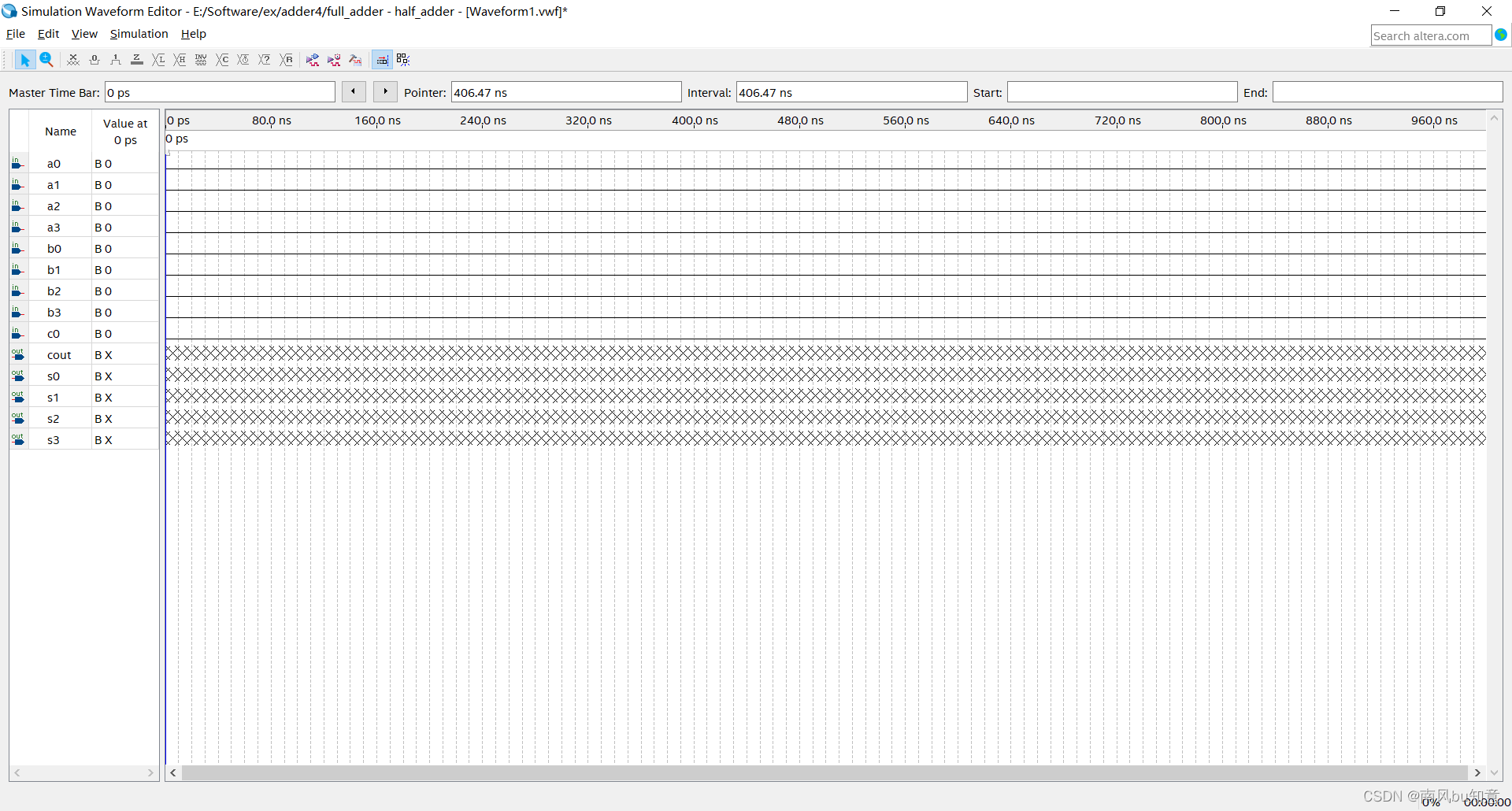This screenshot has width=1512, height=811.
Task: Generate ModelSim testbench script icon
Action: tap(355, 60)
